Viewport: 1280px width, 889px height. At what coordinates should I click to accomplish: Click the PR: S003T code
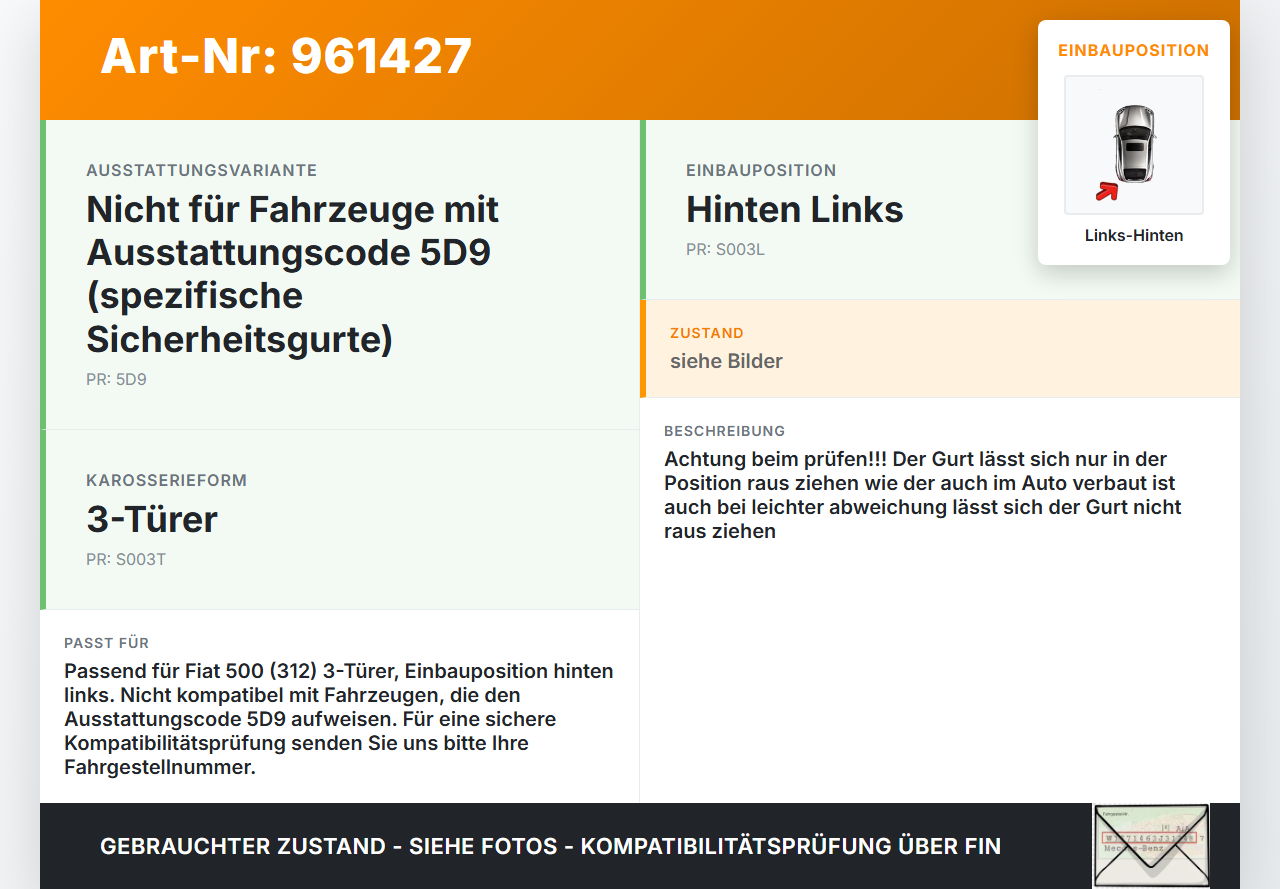(126, 560)
